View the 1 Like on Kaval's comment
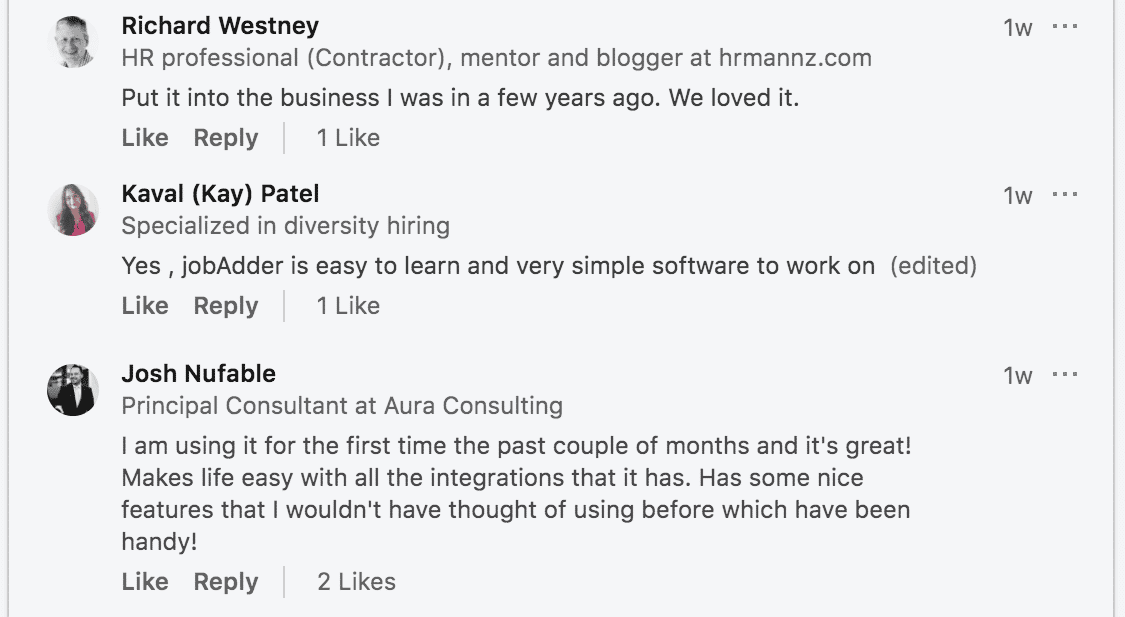This screenshot has height=617, width=1125. tap(348, 306)
